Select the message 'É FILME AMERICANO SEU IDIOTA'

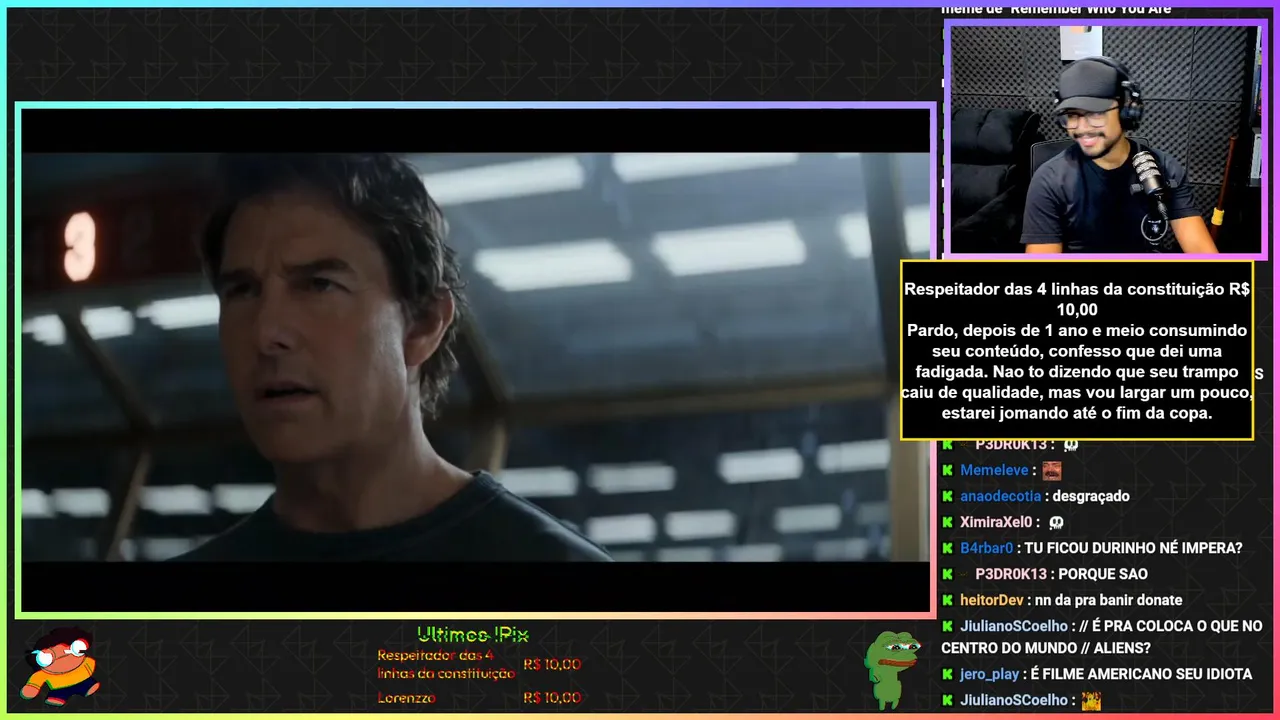click(1141, 674)
